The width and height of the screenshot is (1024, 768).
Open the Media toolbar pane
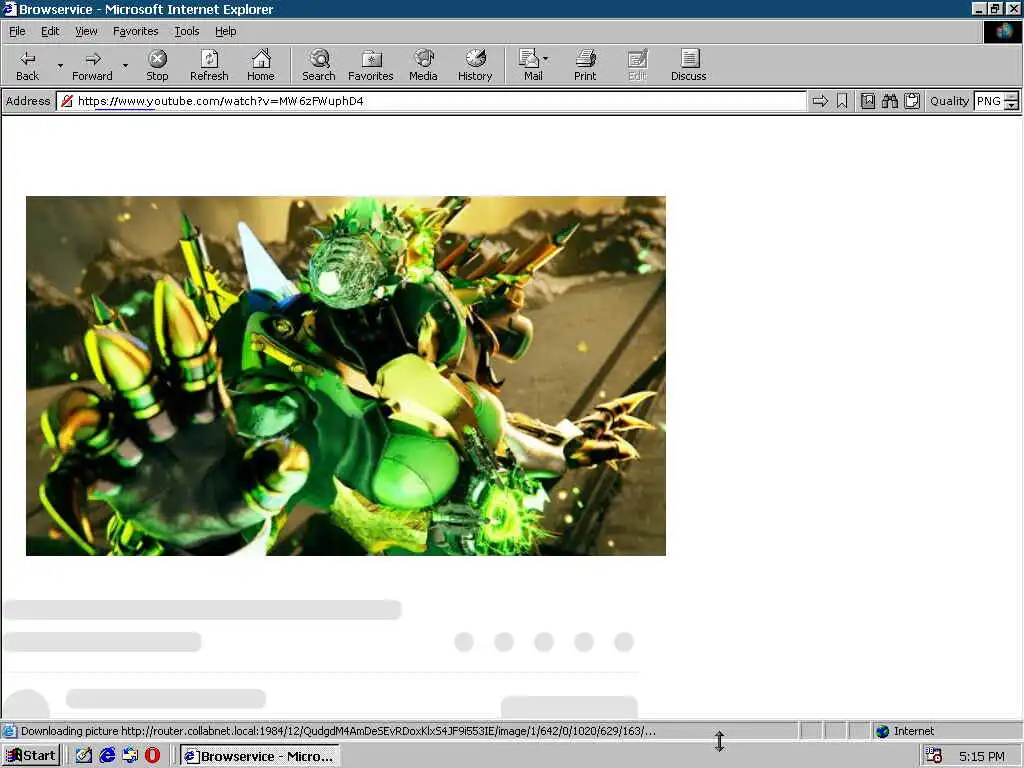click(x=423, y=65)
